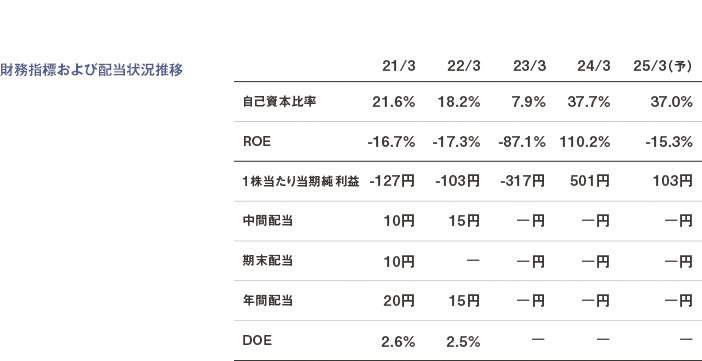
Task: Click the -87.1% ROE cell
Action: (522, 142)
